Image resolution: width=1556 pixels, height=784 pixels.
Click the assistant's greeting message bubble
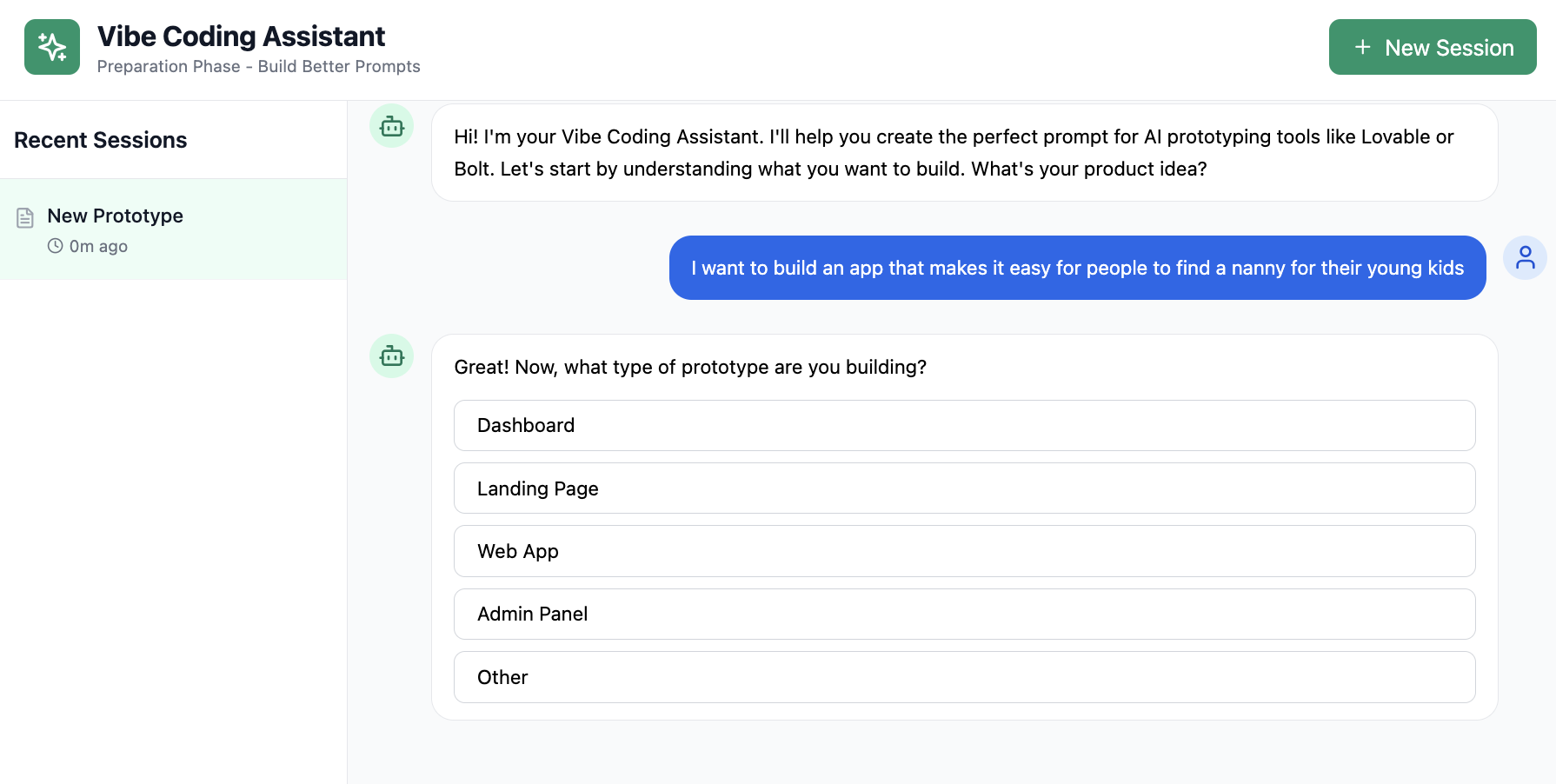tap(964, 153)
